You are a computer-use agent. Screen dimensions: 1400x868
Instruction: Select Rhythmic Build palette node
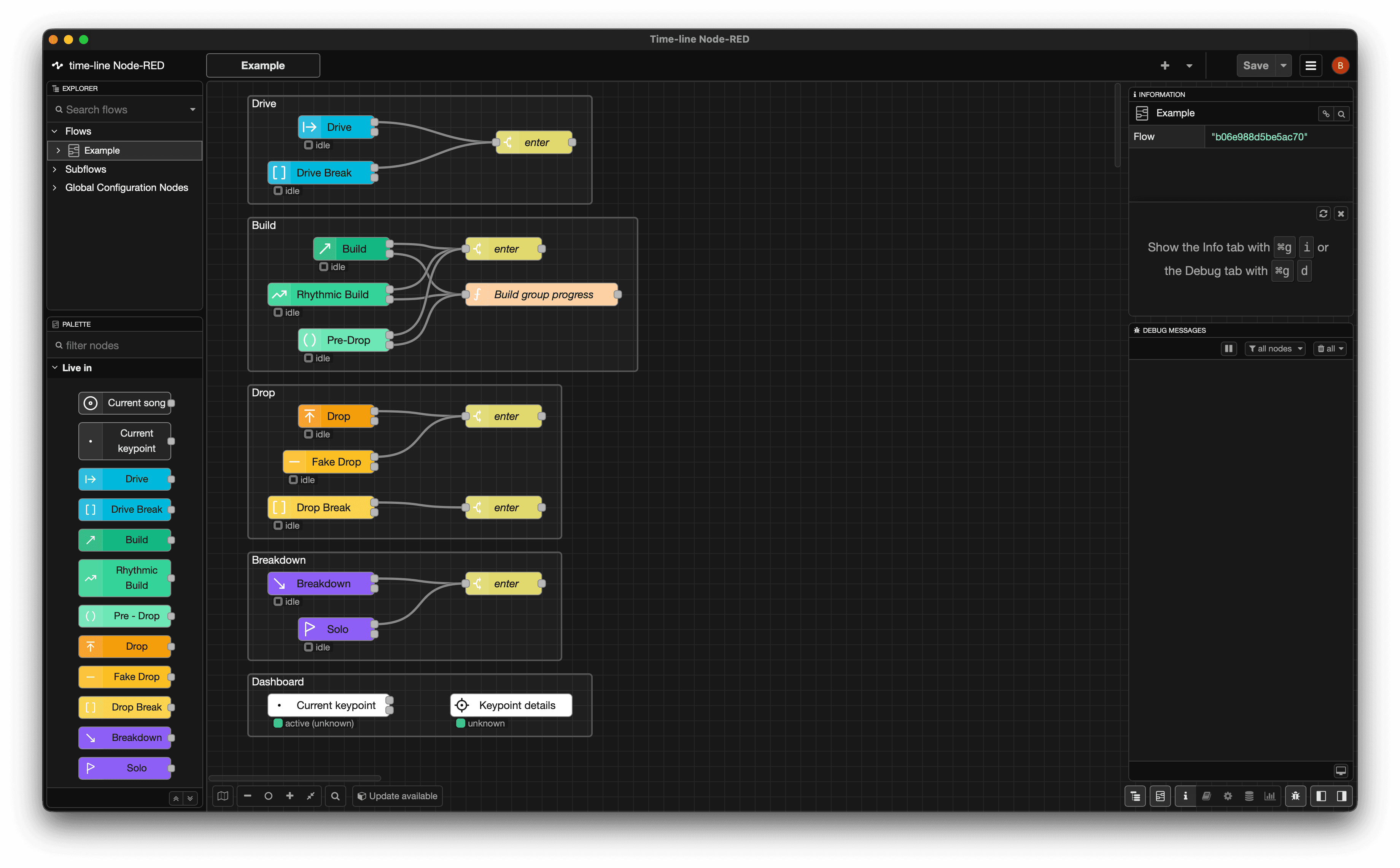(x=124, y=578)
